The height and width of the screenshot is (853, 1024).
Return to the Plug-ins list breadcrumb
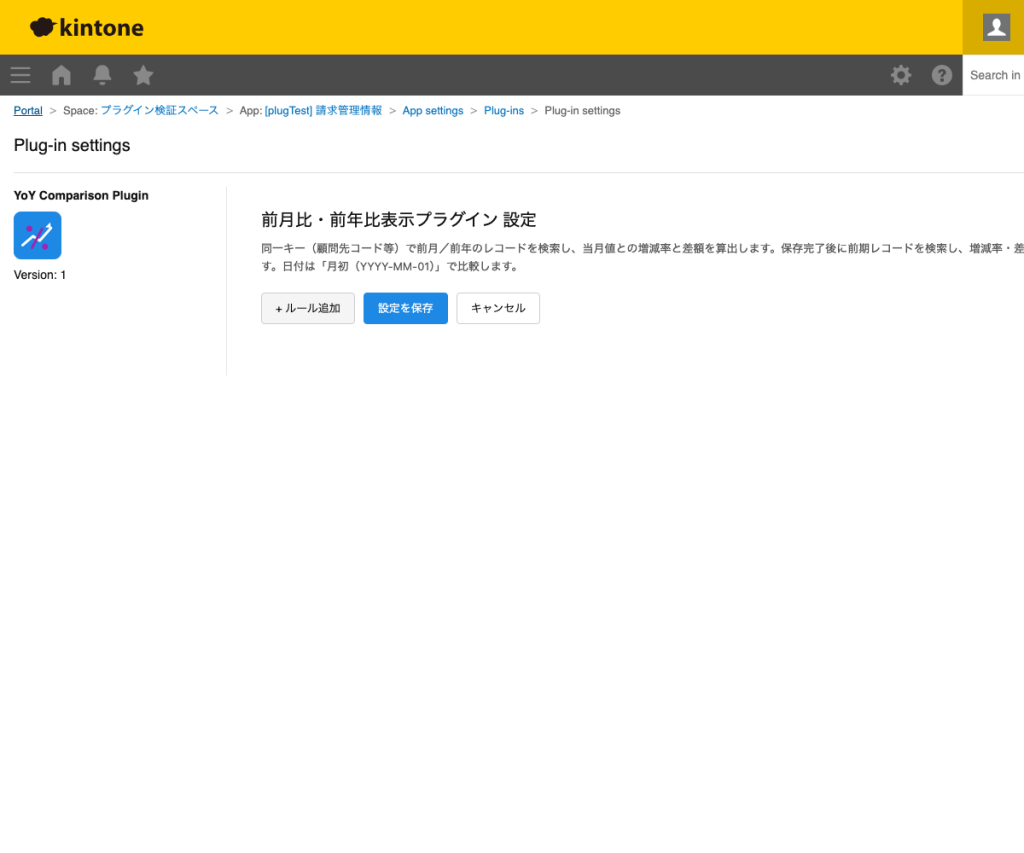pyautogui.click(x=503, y=110)
